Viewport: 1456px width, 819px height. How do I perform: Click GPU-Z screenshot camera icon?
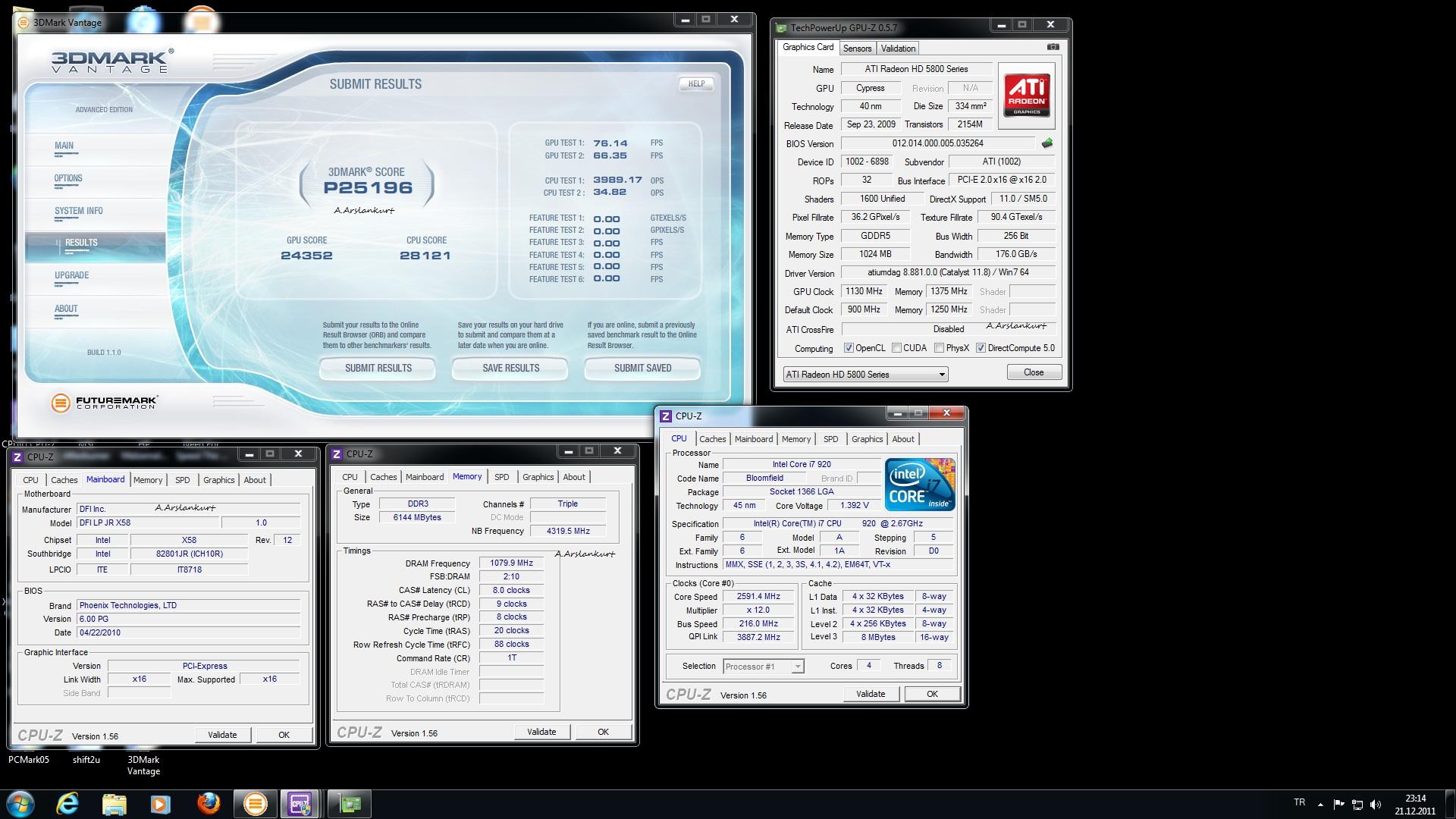[x=1053, y=47]
